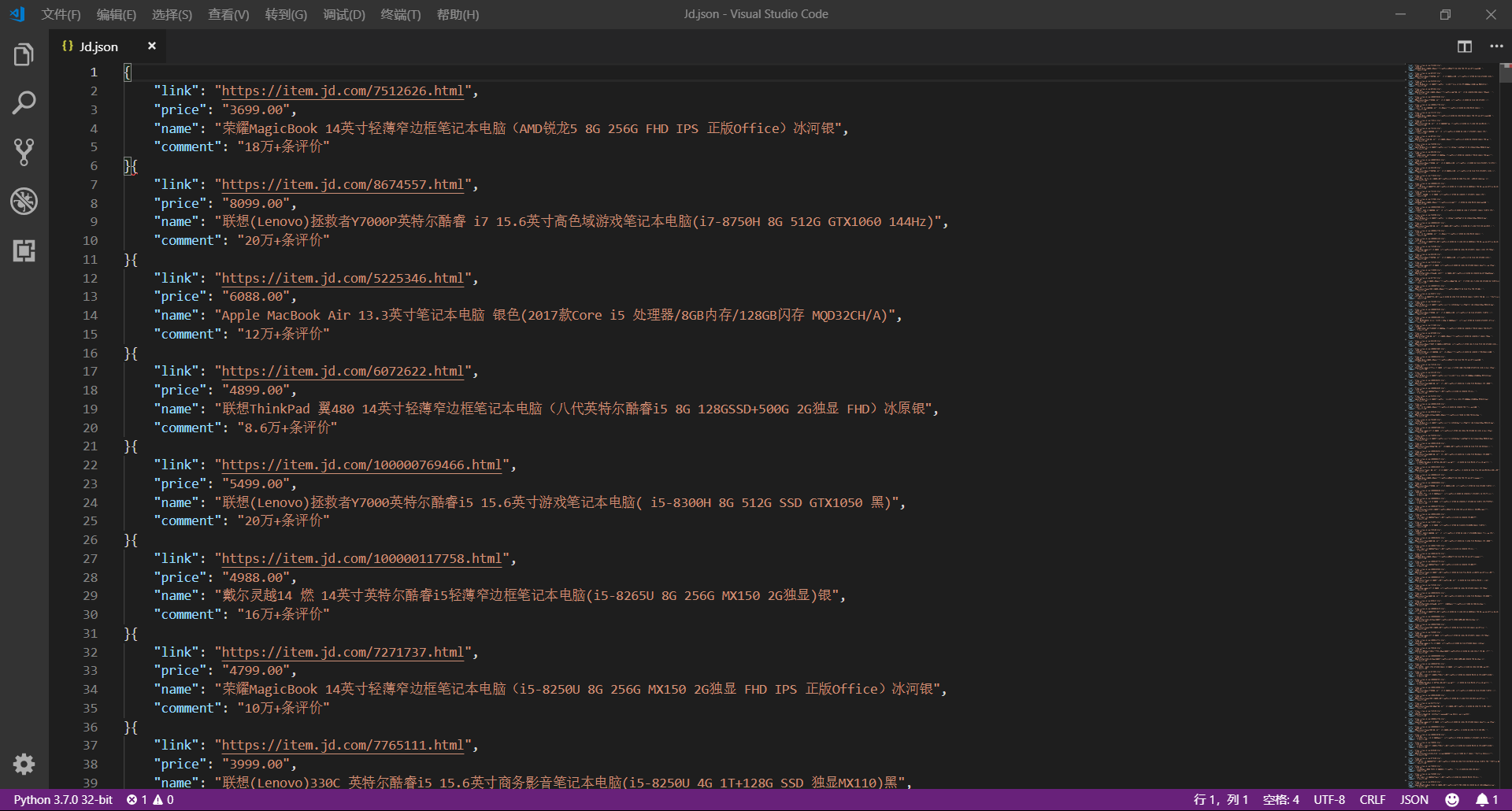This screenshot has height=811, width=1512.
Task: Click the comment value "16万+条评价"
Action: [283, 615]
